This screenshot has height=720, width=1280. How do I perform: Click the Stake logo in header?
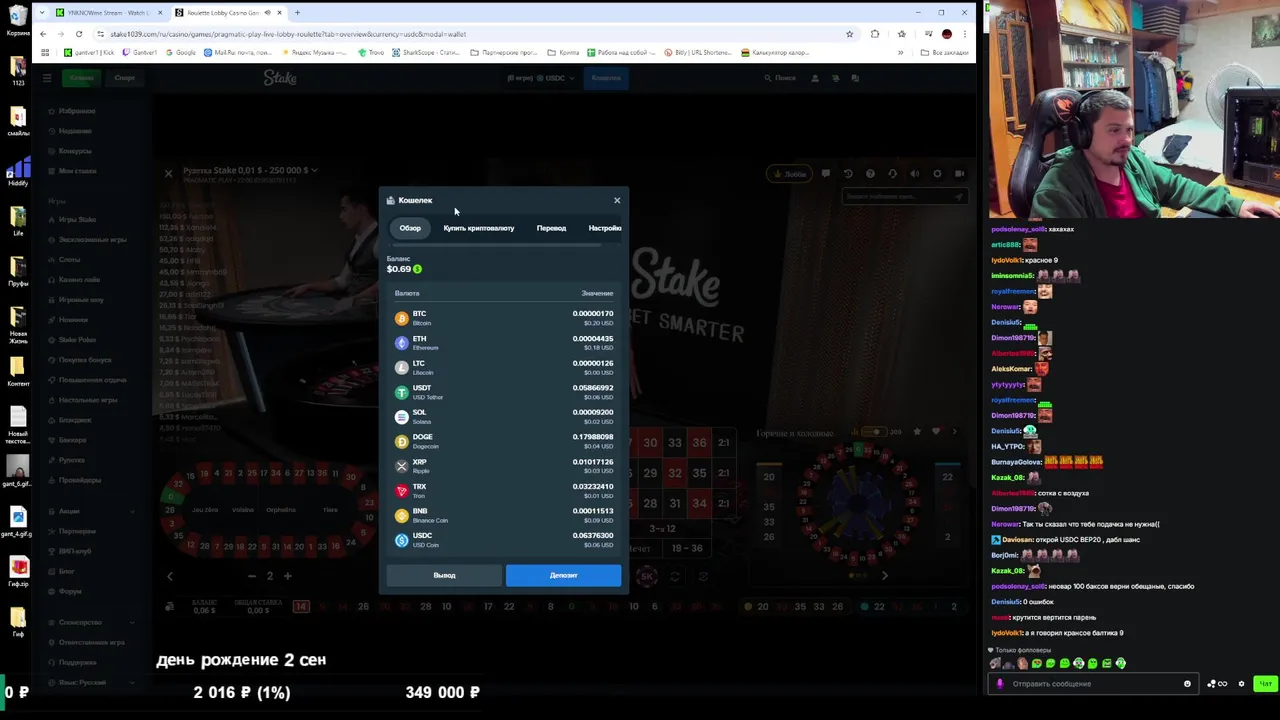(280, 78)
